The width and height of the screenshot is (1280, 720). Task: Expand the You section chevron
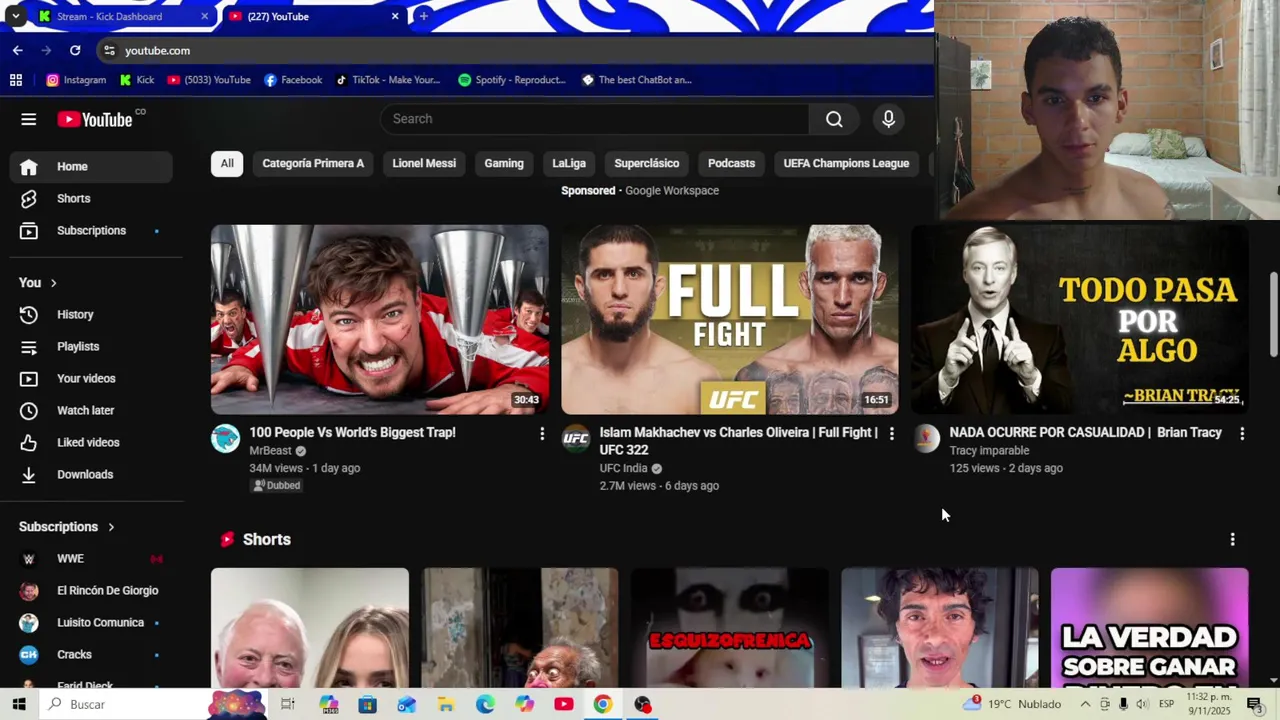coord(54,283)
